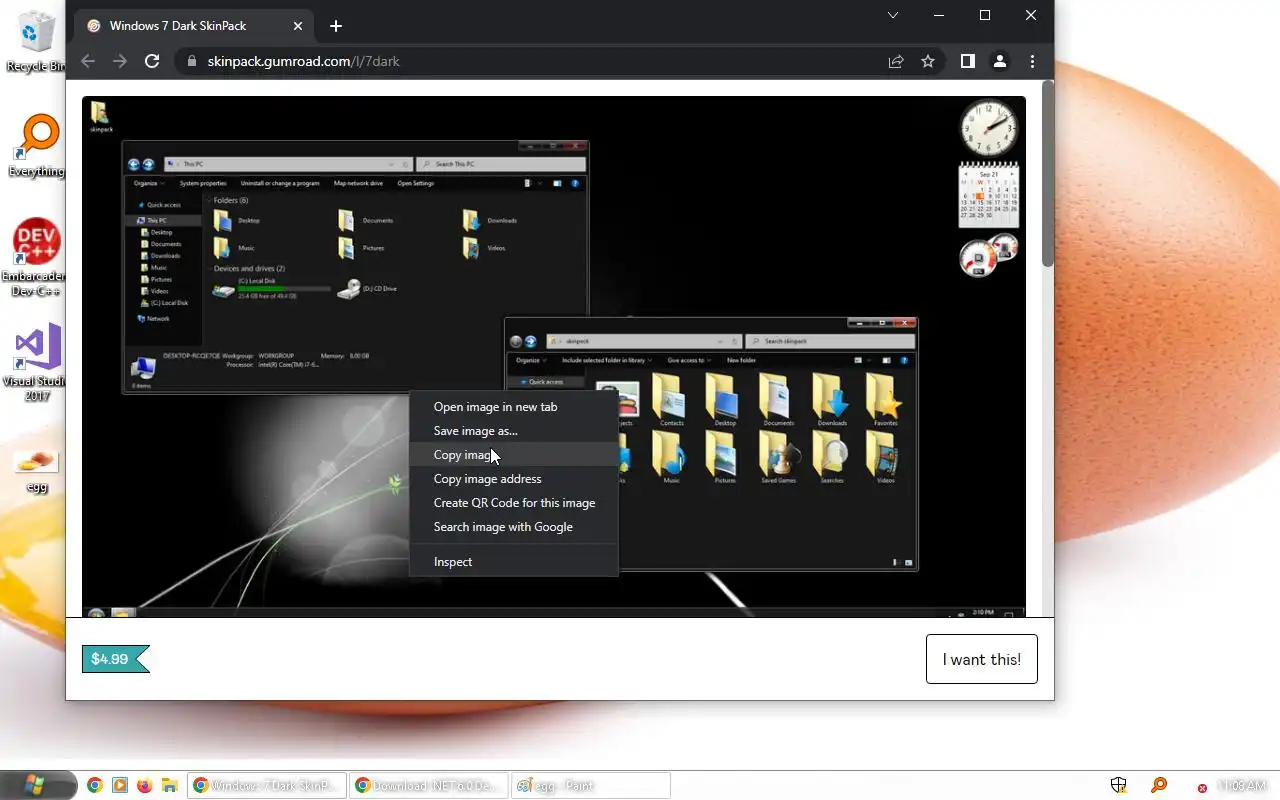Bookmark this tab with the star icon

point(928,61)
